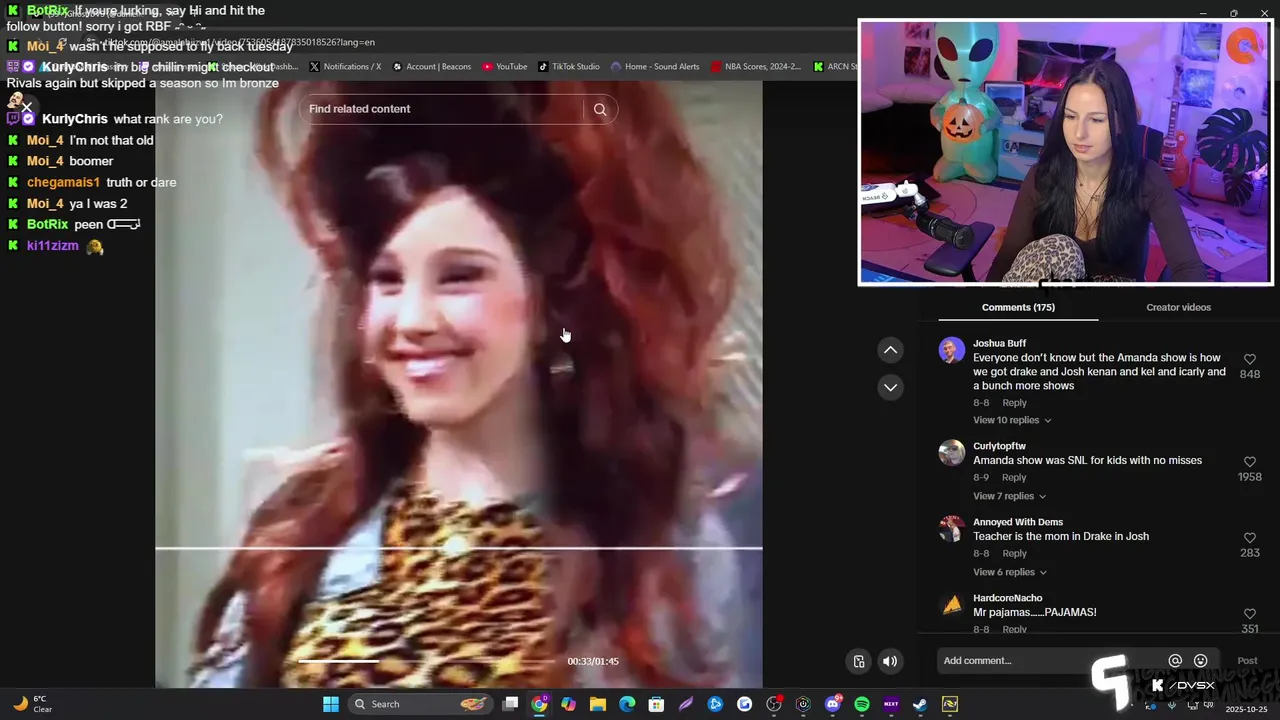Like HardcoreNacho's comment heart
1280x720 pixels.
click(x=1249, y=614)
